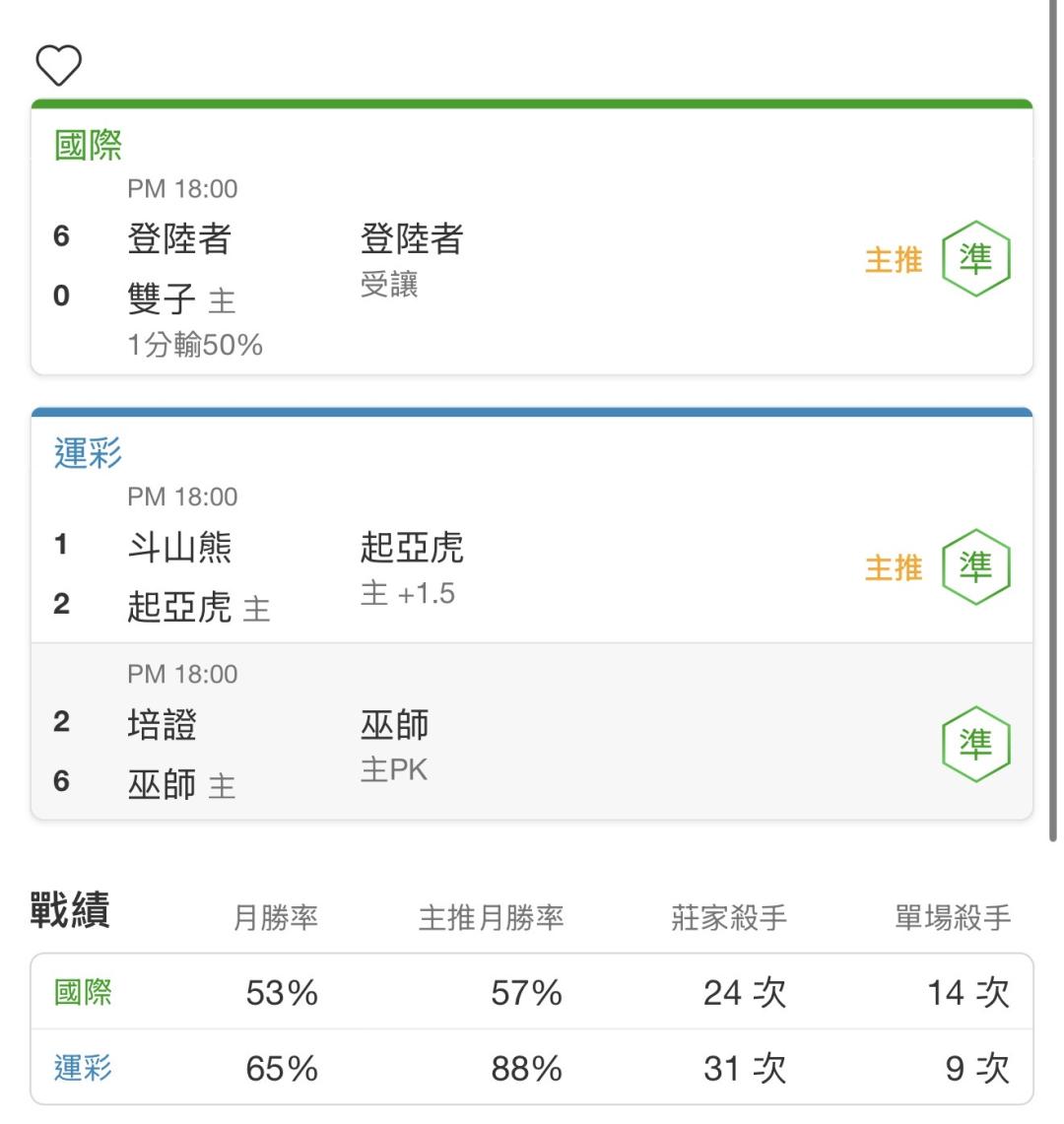
Task: Click the 主推月勝率 column header
Action: tap(492, 917)
